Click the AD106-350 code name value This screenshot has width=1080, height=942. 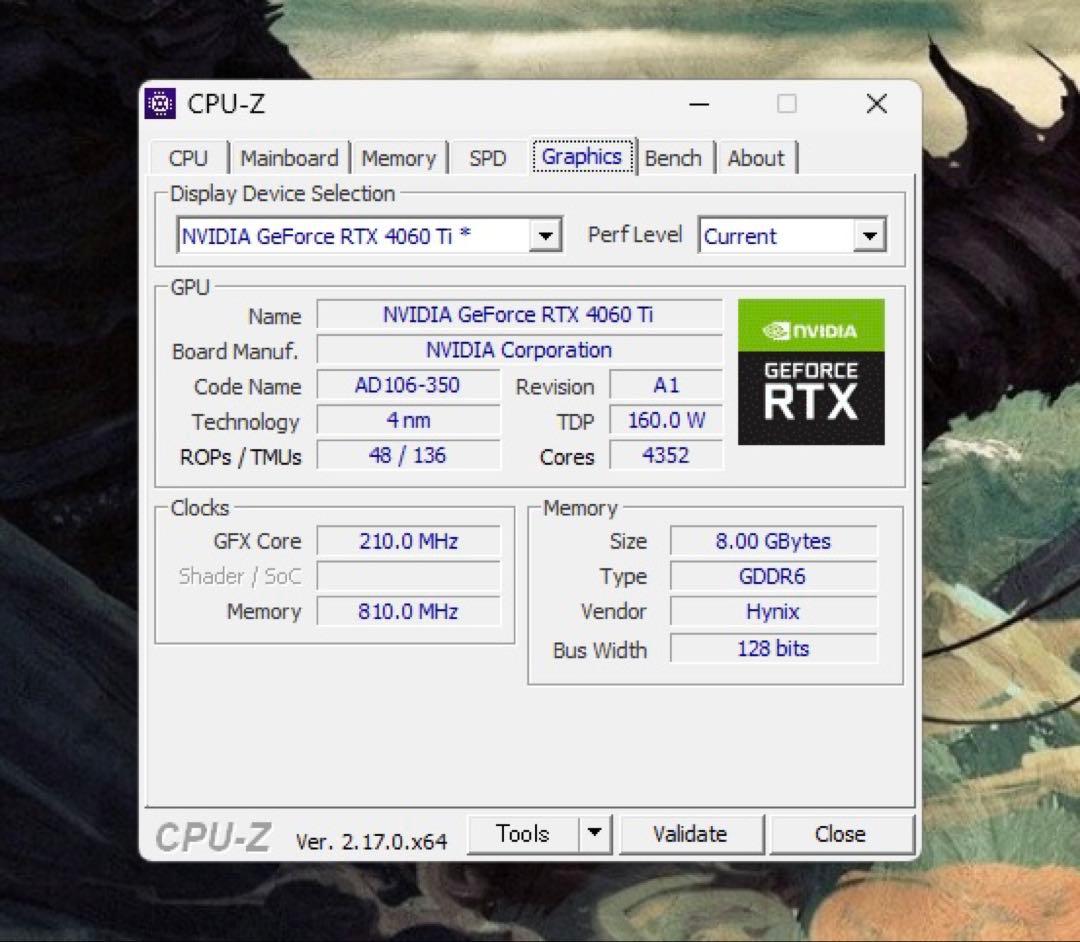pyautogui.click(x=408, y=385)
